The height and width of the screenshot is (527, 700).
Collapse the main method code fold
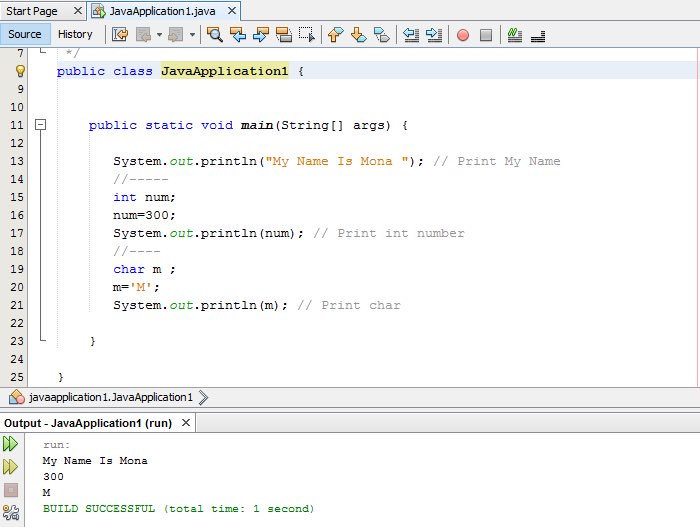coord(40,124)
